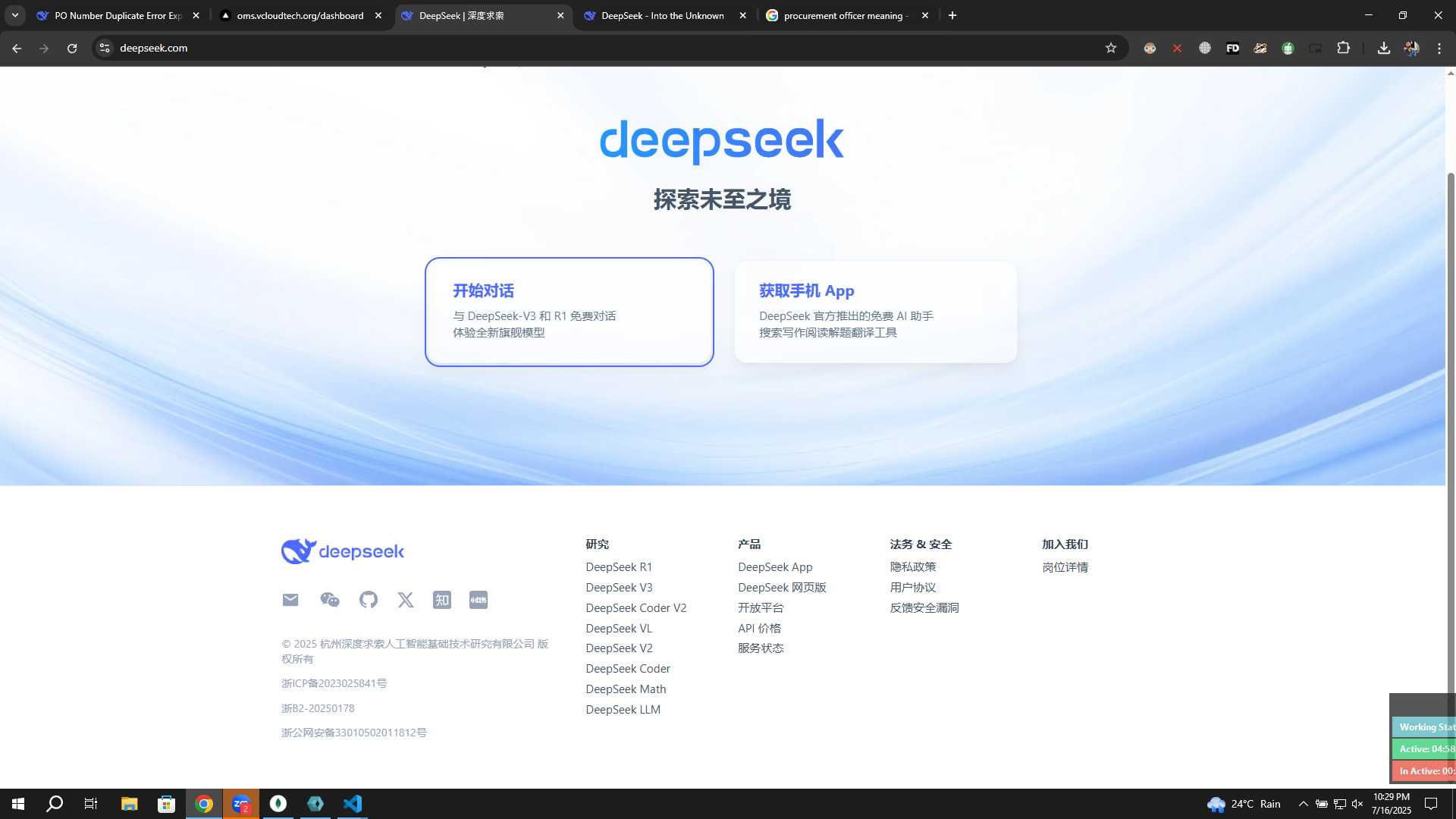Image resolution: width=1456 pixels, height=819 pixels.
Task: Open a new browser tab
Action: [x=952, y=15]
